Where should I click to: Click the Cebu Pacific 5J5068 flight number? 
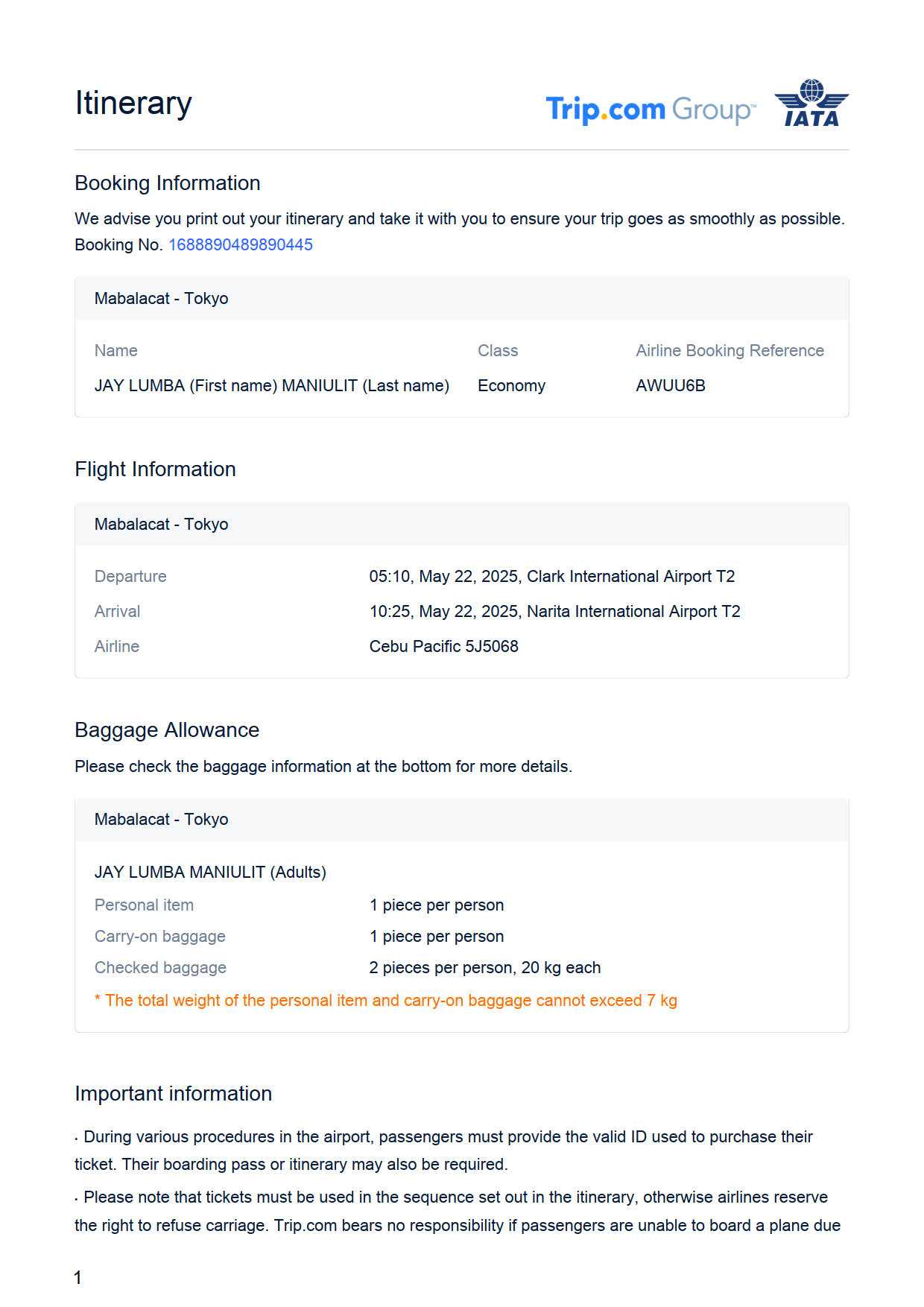tap(443, 647)
